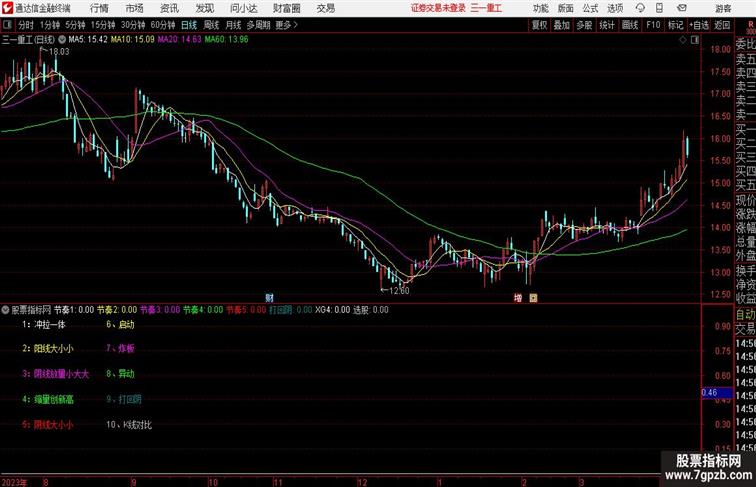This screenshot has width=756, height=487.
Task: Click the MA20: 14.63 label
Action: [180, 40]
